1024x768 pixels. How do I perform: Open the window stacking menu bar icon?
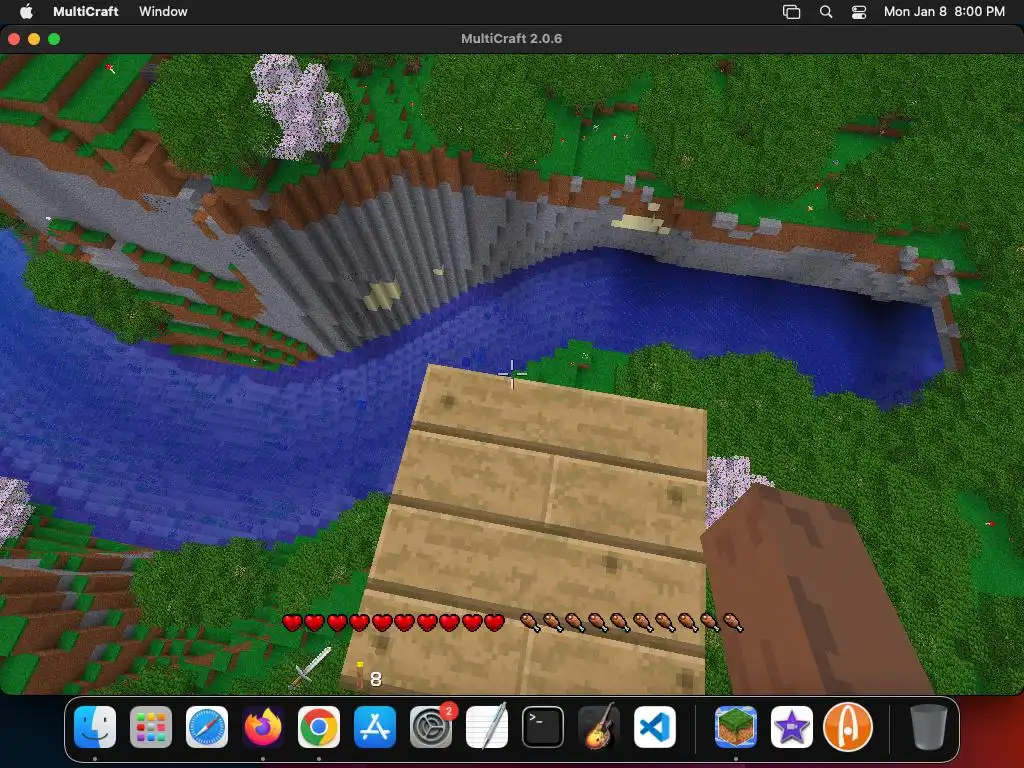[x=792, y=12]
